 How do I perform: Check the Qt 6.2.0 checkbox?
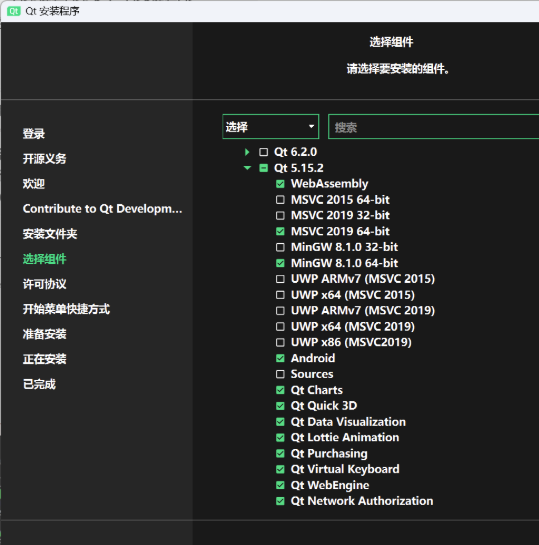[x=263, y=152]
